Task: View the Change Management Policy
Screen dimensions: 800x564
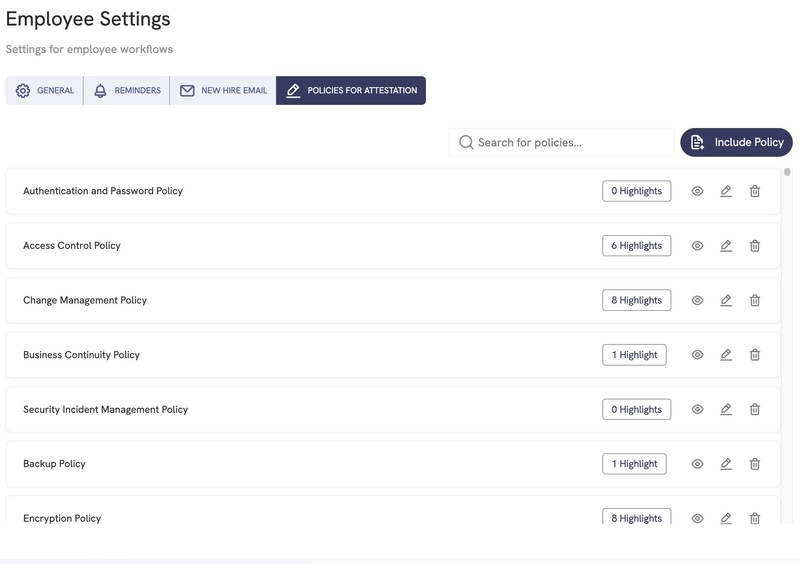Action: pos(697,300)
